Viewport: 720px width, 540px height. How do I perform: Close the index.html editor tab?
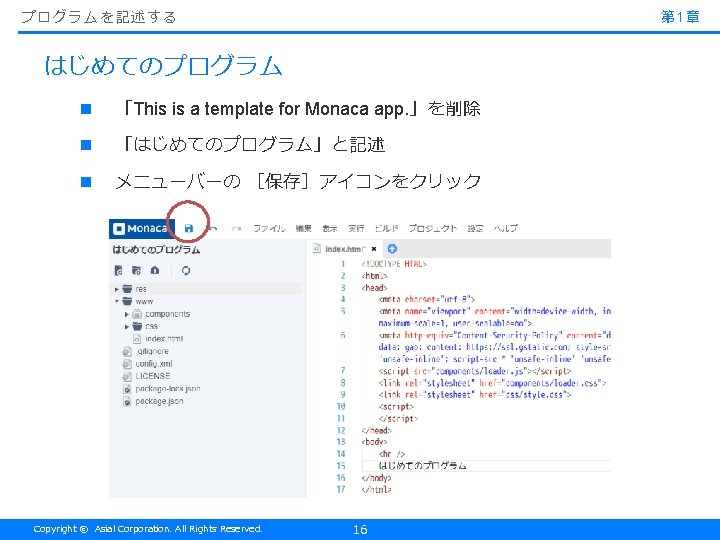click(x=374, y=249)
